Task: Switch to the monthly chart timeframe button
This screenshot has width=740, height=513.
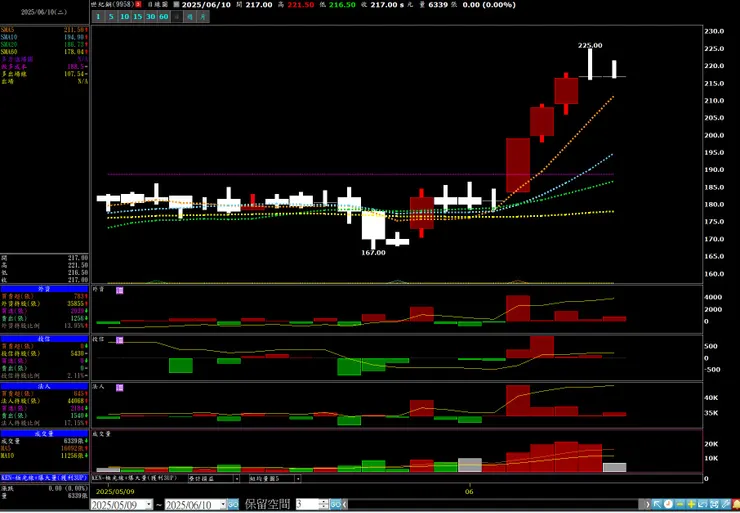Action: (203, 17)
